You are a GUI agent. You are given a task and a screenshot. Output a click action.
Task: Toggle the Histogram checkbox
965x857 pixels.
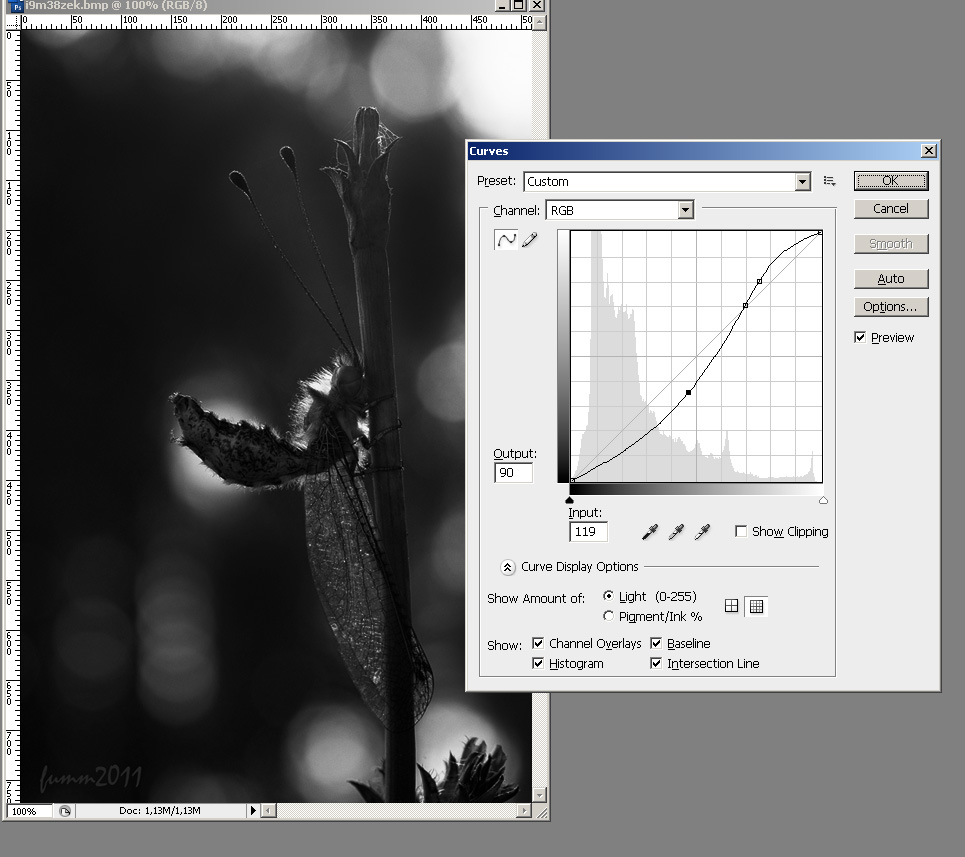coord(539,663)
